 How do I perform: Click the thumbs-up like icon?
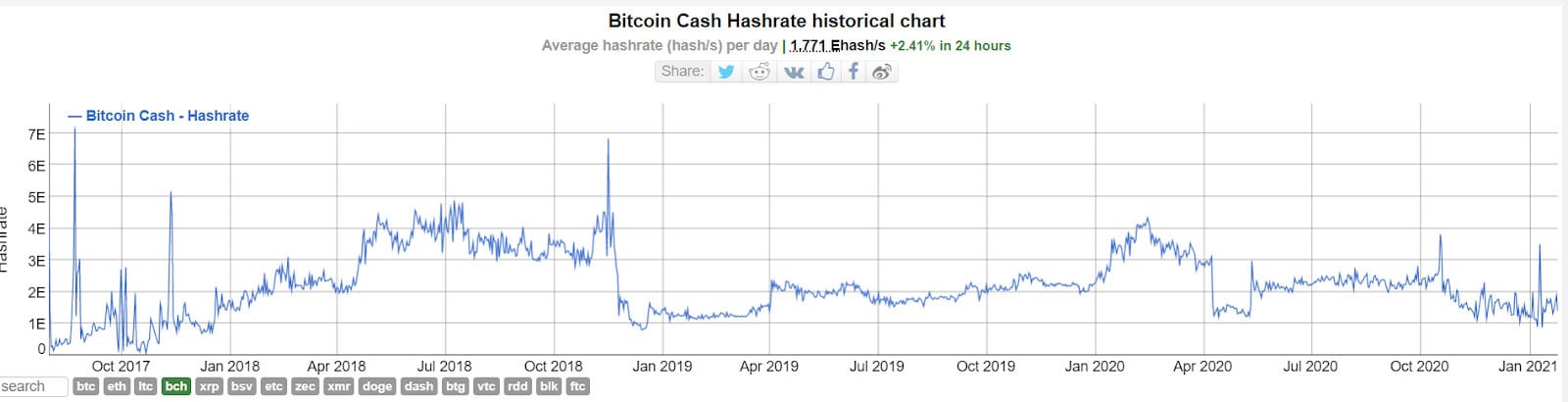[825, 72]
